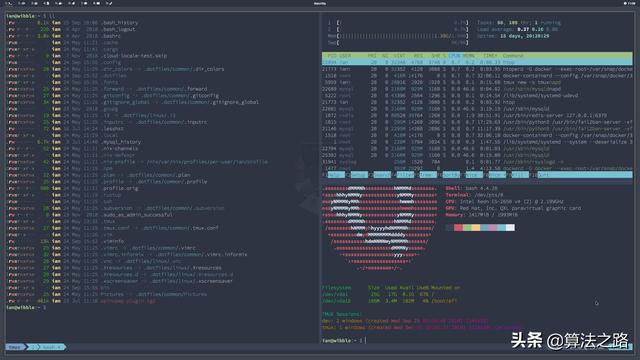The image size is (640, 360).
Task: Click the .mysql_history entry
Action: click(121, 142)
